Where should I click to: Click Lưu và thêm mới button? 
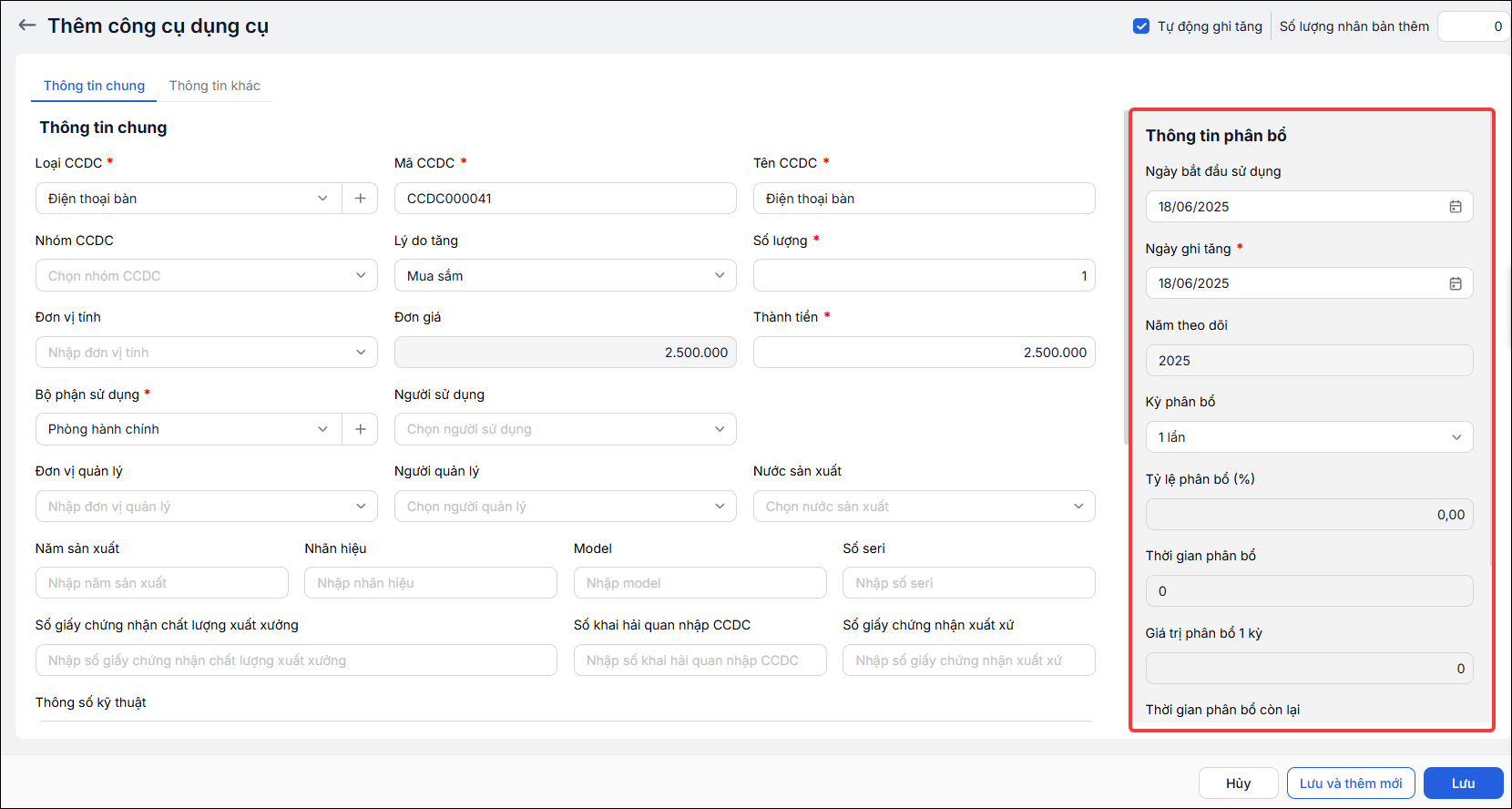tap(1351, 783)
